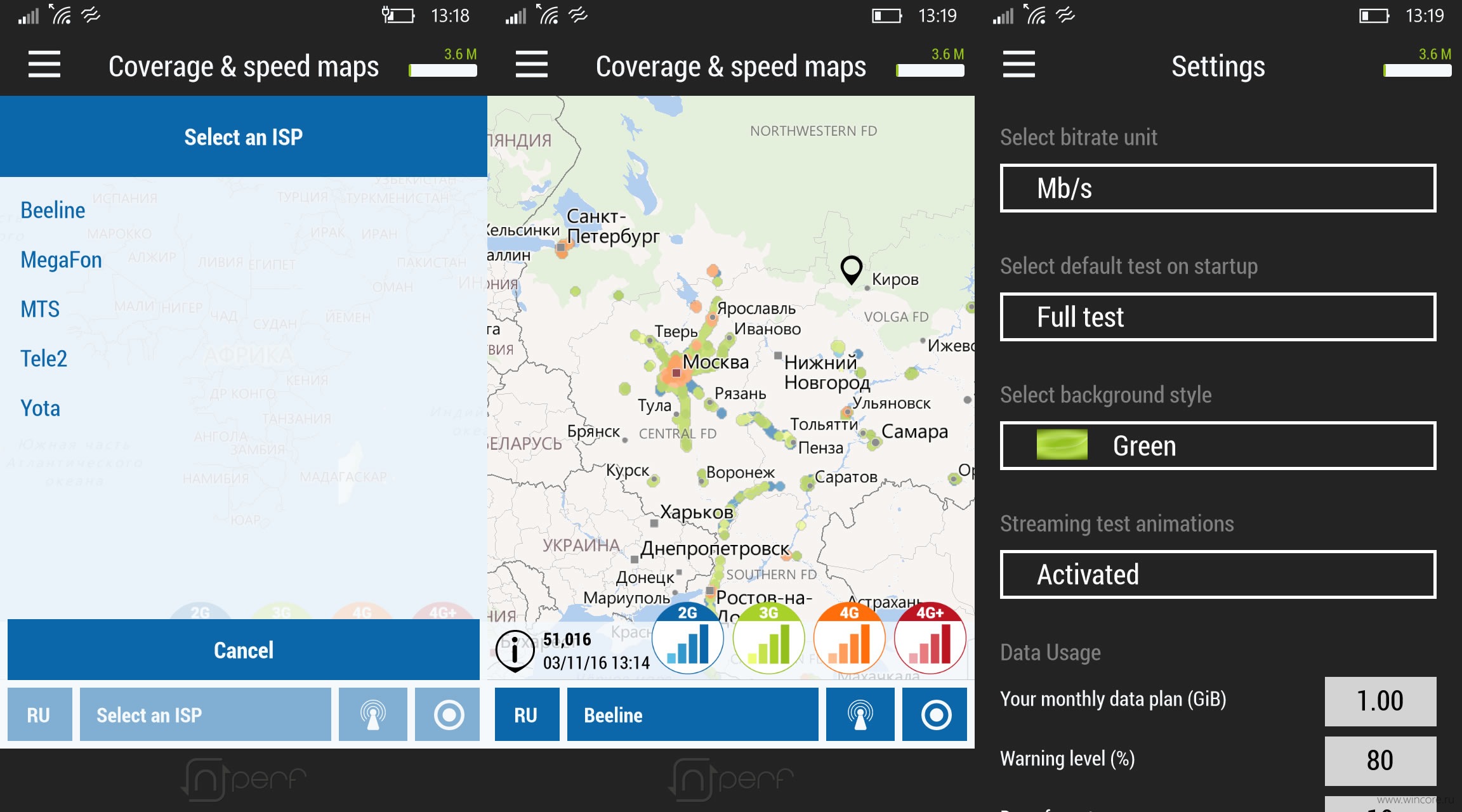Tap Wi-Fi icon in middle status bar
The image size is (1462, 812).
pyautogui.click(x=549, y=14)
